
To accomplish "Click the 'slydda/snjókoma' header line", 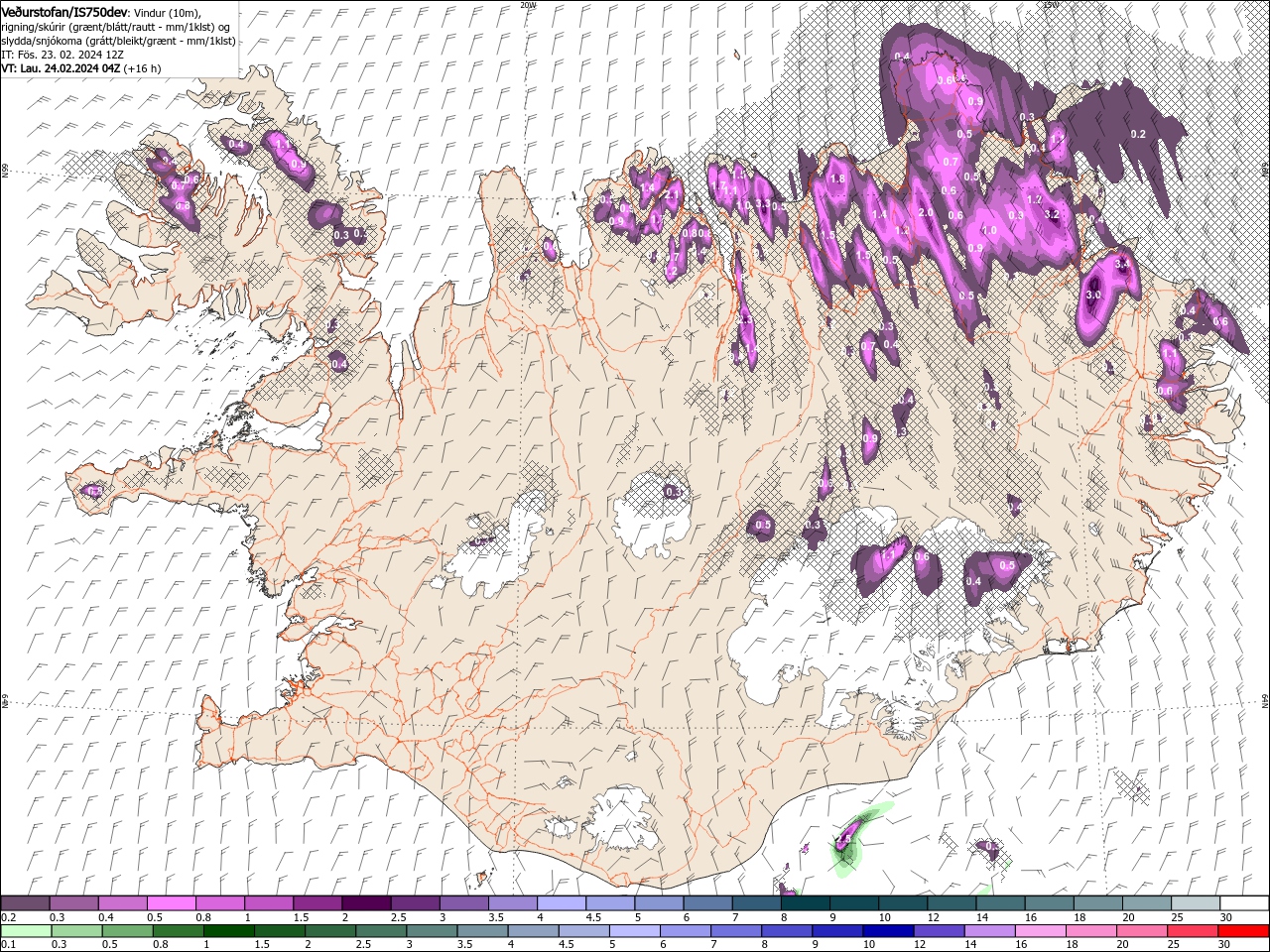I will [116, 40].
